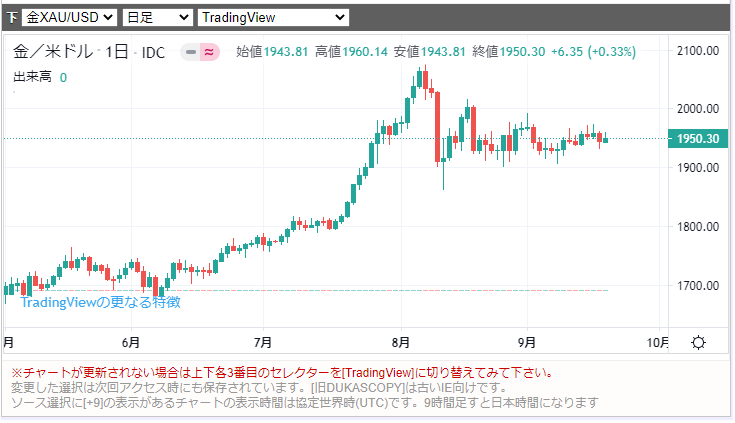The width and height of the screenshot is (735, 423).
Task: Click the 終値 1950.30 close value
Action: [509, 52]
